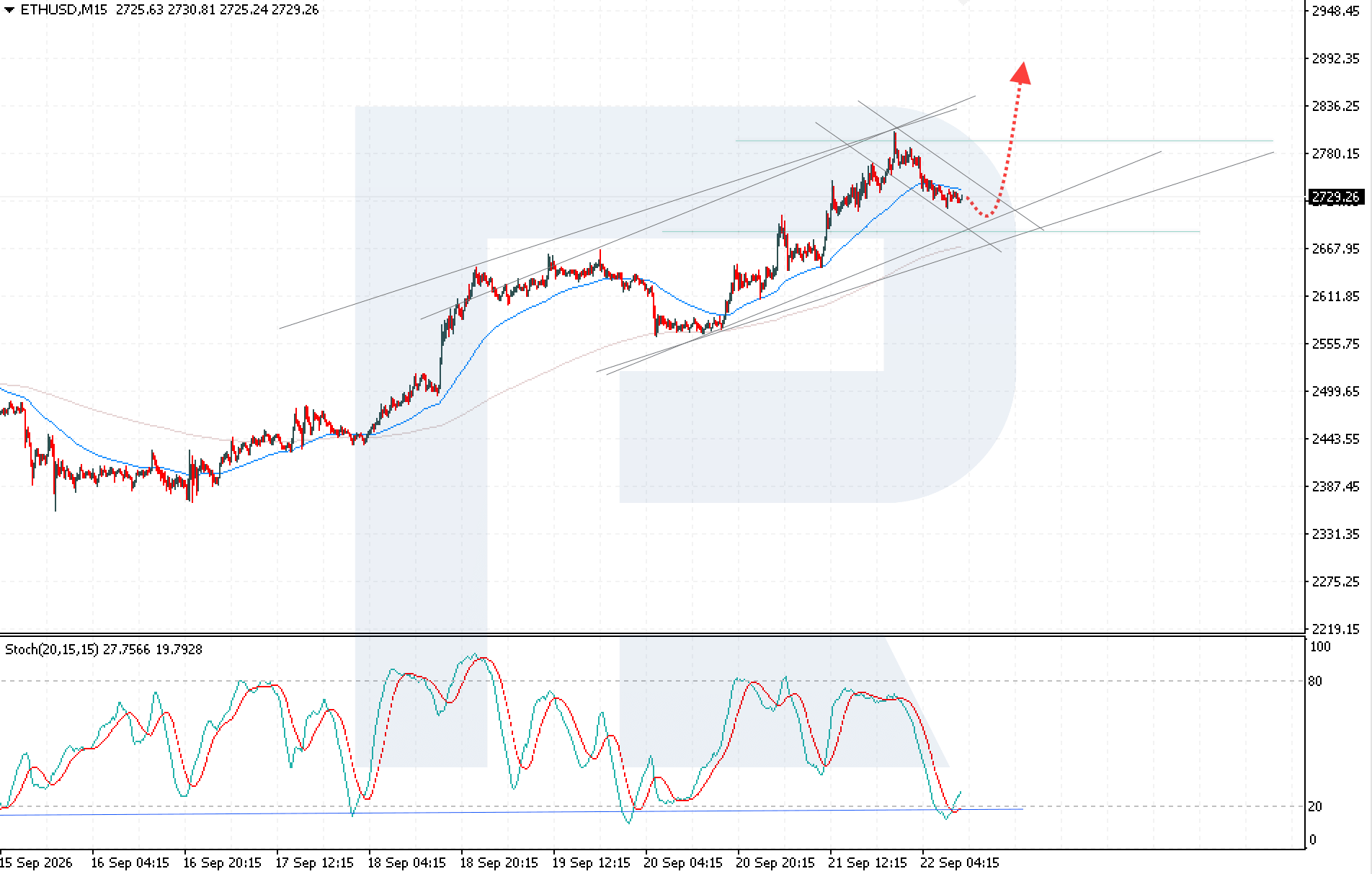Expand the ETHUSD,M15 chart title triangle
Screen dimensions: 1372x874
click(9, 10)
